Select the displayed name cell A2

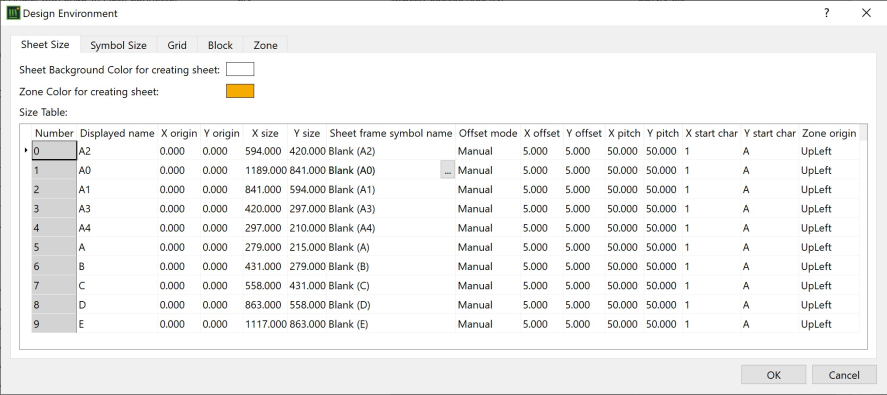coord(117,151)
